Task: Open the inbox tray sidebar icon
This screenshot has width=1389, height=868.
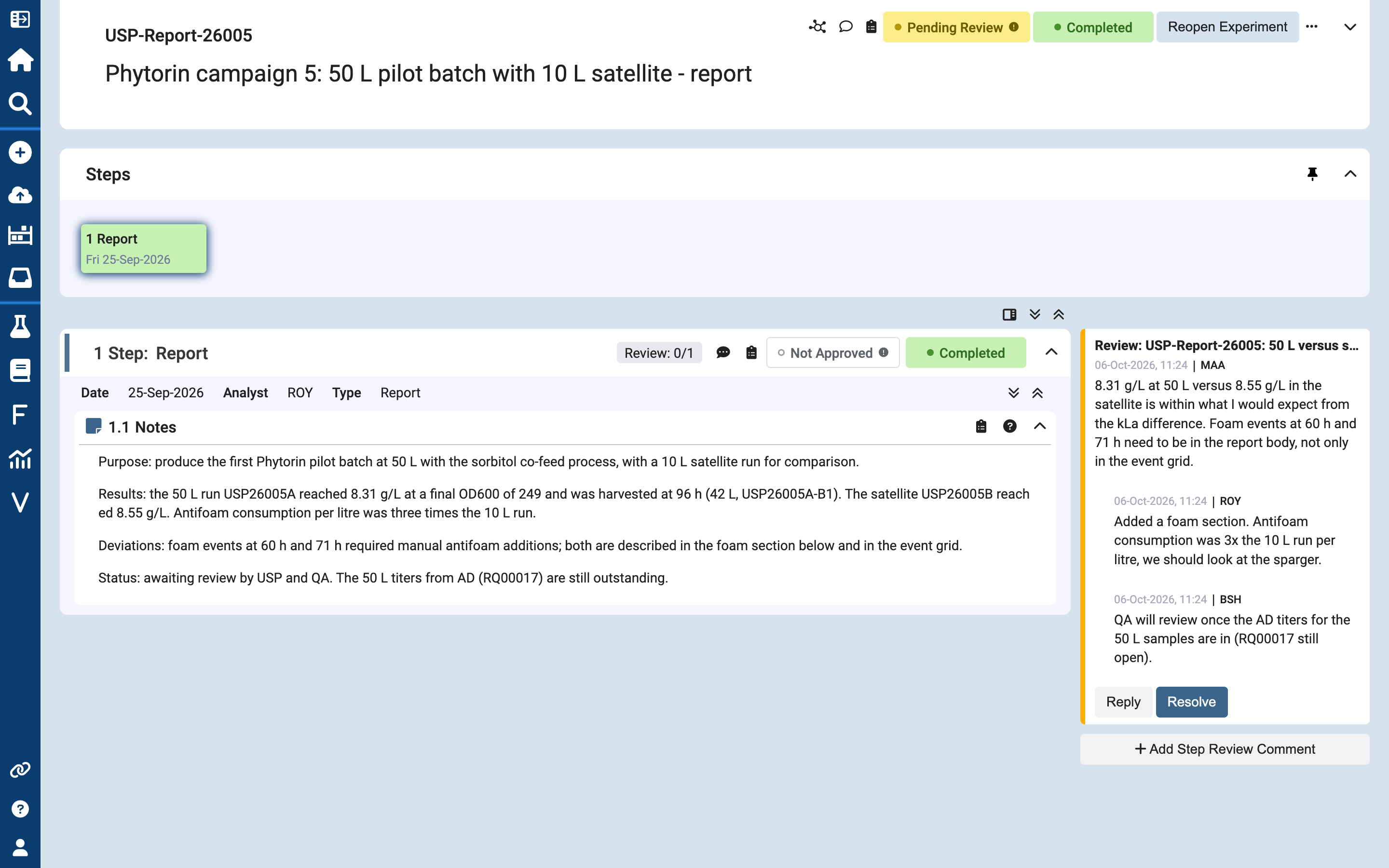Action: click(x=20, y=278)
